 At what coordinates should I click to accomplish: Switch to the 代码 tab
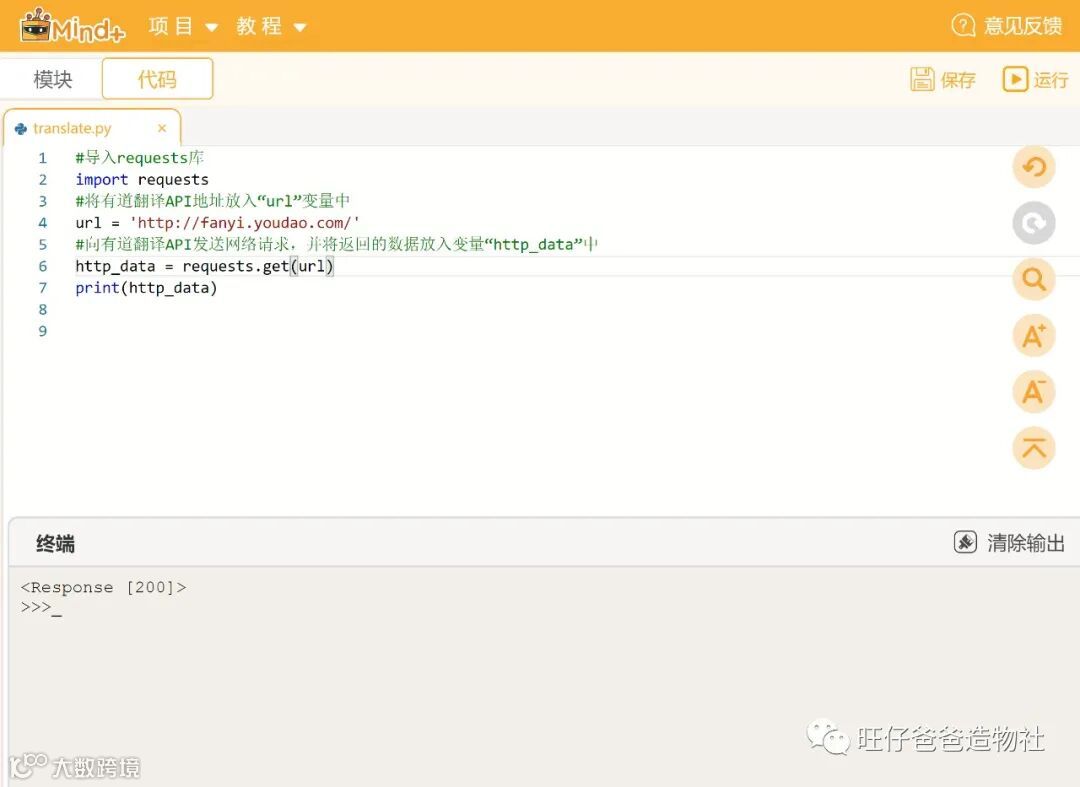click(x=157, y=78)
